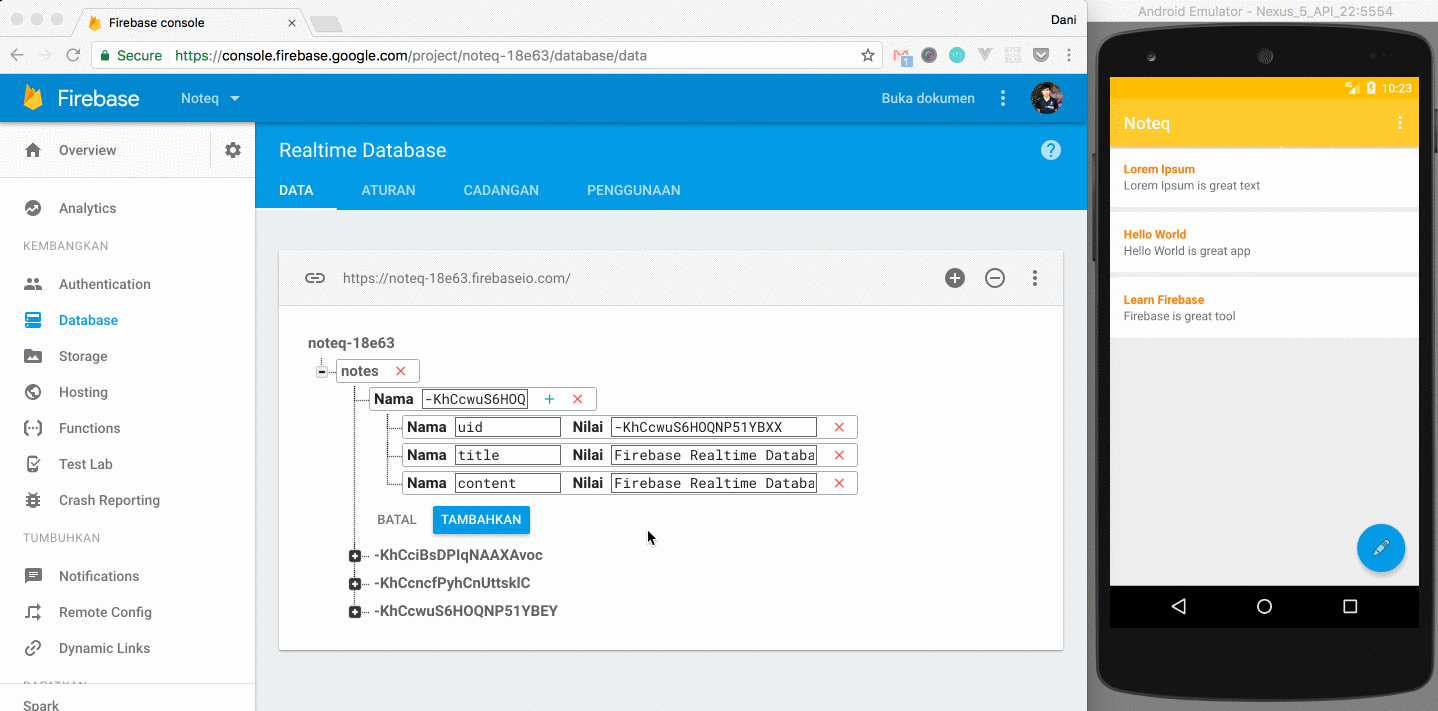Open the Chrome menu three dots
This screenshot has height=711, width=1438.
[1069, 56]
